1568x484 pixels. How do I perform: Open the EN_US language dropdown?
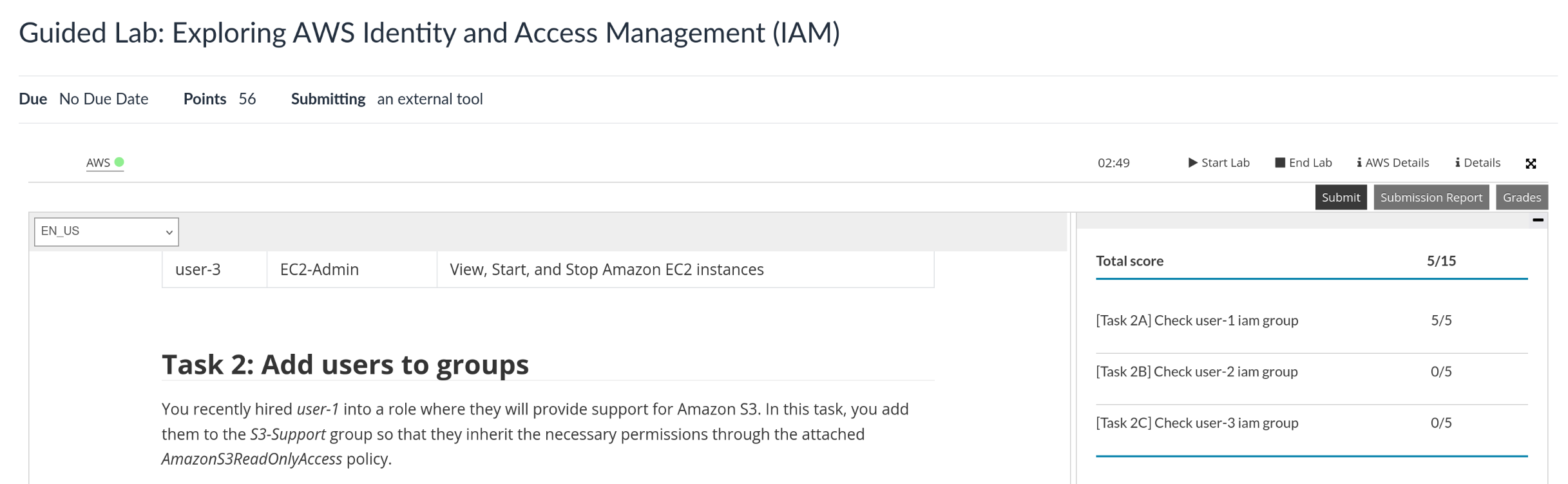(x=106, y=231)
